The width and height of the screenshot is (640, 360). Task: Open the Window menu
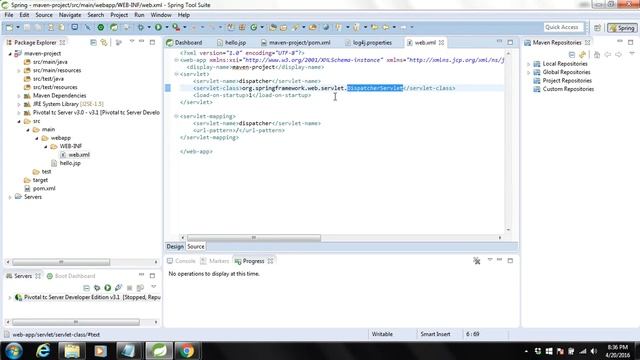[x=161, y=15]
